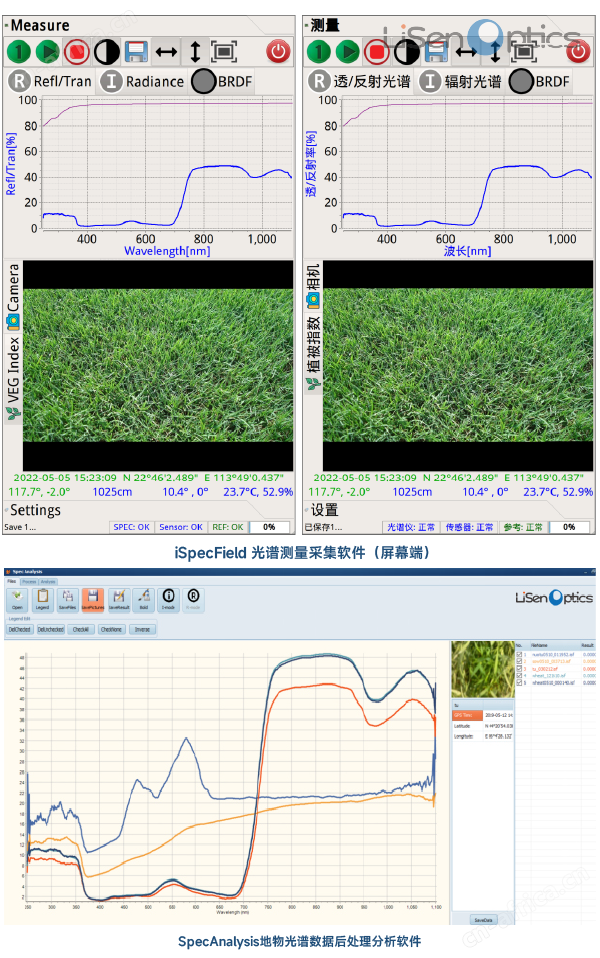Open the 植被指数 side tab
The width and height of the screenshot is (600, 958).
coord(313,353)
